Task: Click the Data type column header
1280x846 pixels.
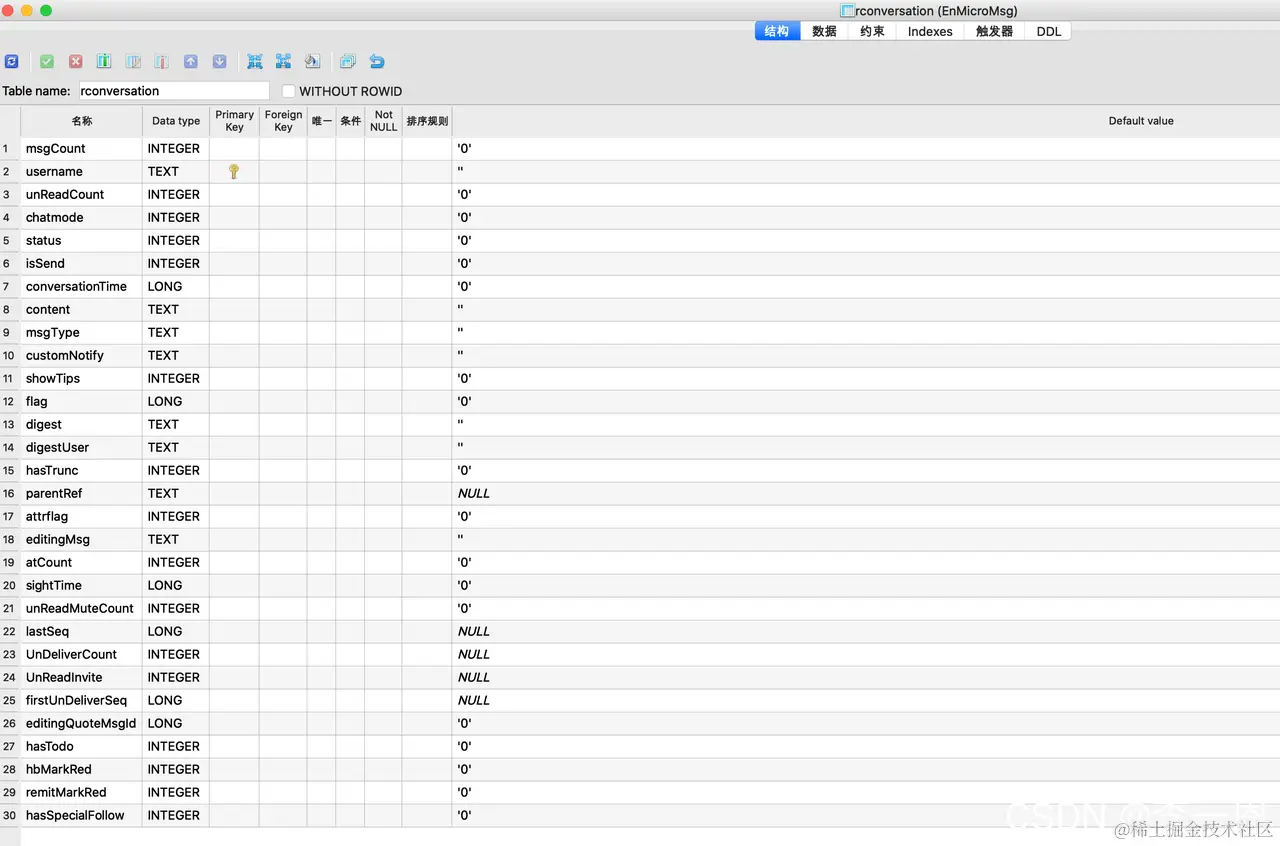Action: coord(176,121)
